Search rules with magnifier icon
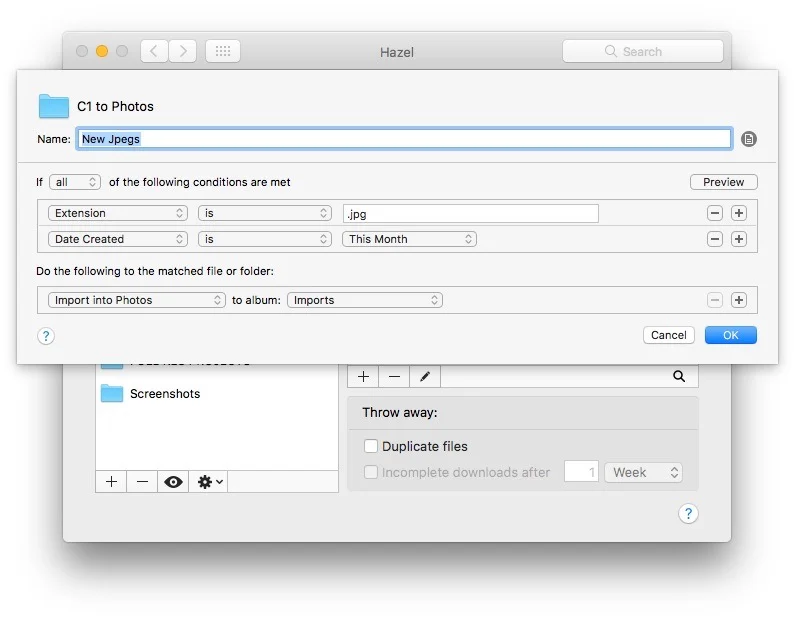The width and height of the screenshot is (795, 622). [679, 376]
